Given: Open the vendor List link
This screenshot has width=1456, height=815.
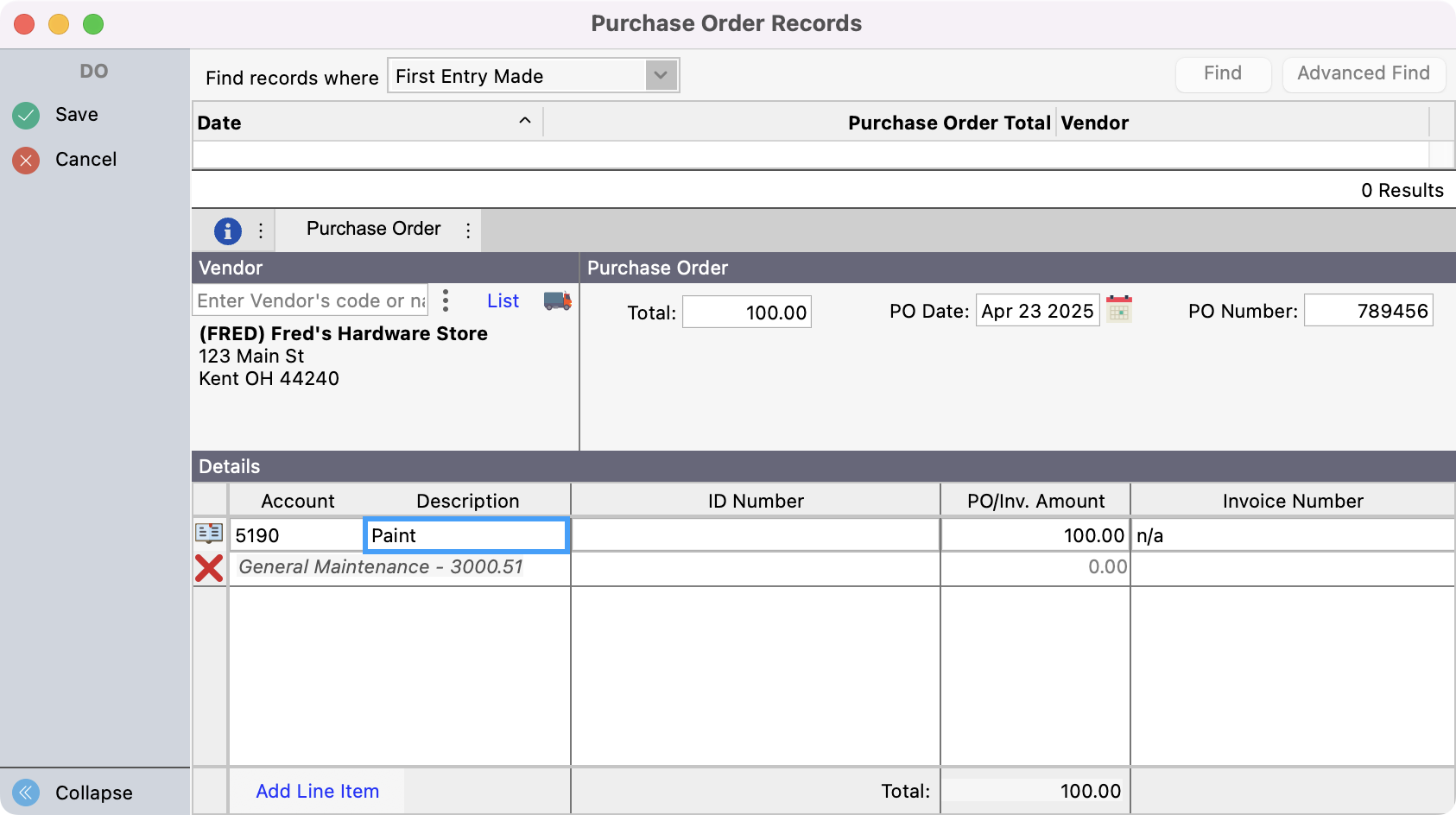Looking at the screenshot, I should (503, 300).
